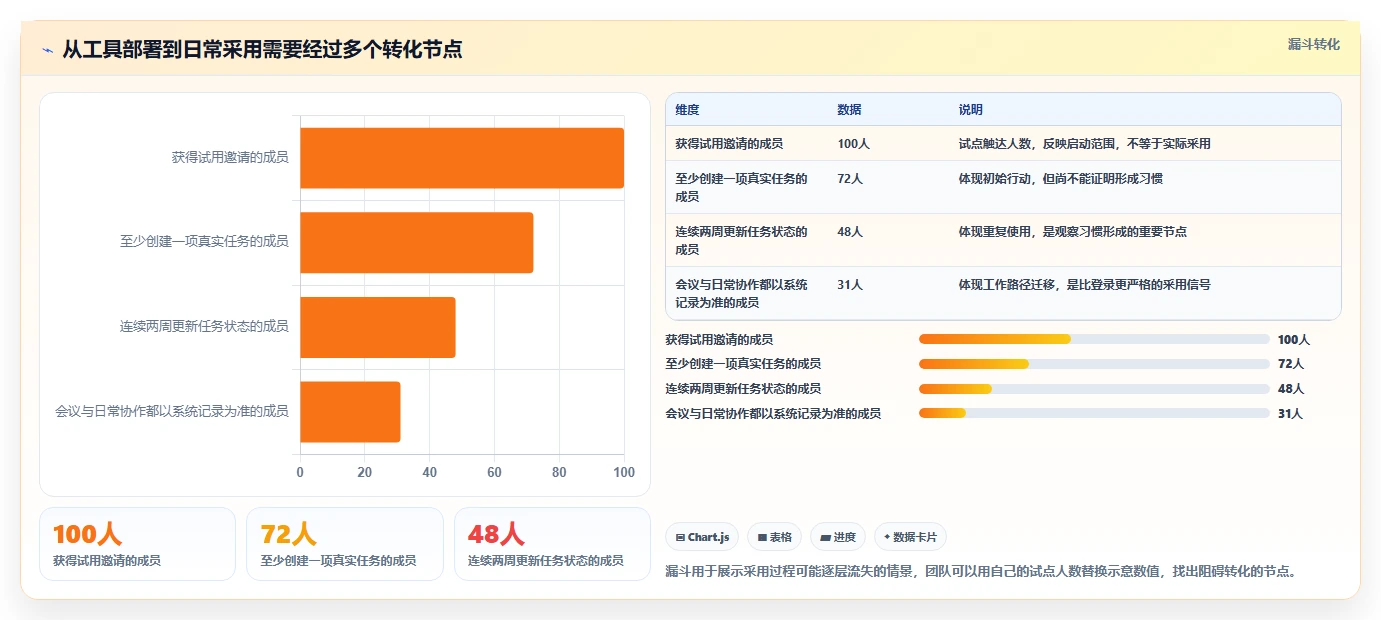Click the chart bar for 连续两周更新任务状态的成员

[x=378, y=327]
